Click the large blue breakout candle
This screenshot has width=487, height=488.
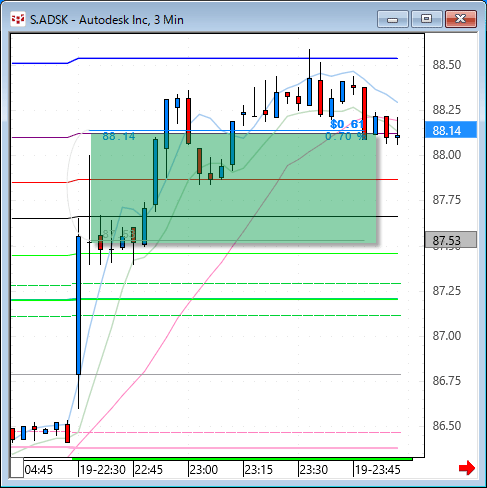coord(79,305)
